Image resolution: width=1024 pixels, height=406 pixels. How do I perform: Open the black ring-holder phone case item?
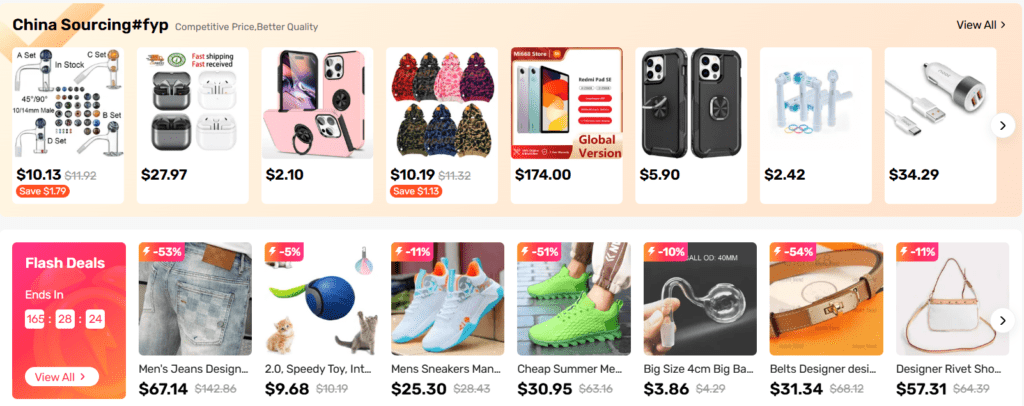click(x=691, y=103)
